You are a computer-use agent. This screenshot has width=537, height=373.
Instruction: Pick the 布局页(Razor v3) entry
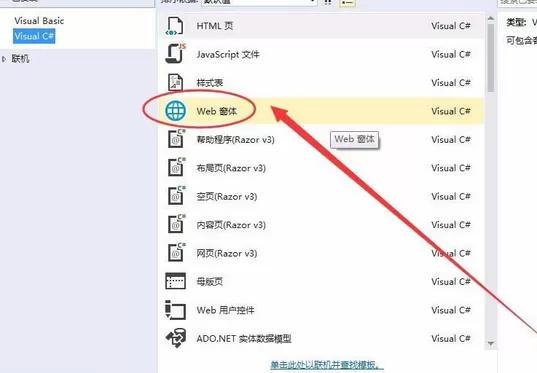pos(231,168)
